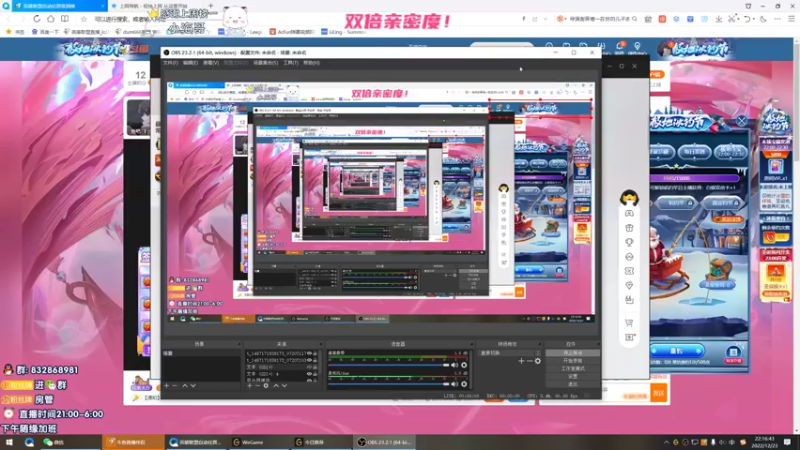Toggle visibility of second t_1487171938172 source
Screen dimensions: 800x450
coord(309,360)
